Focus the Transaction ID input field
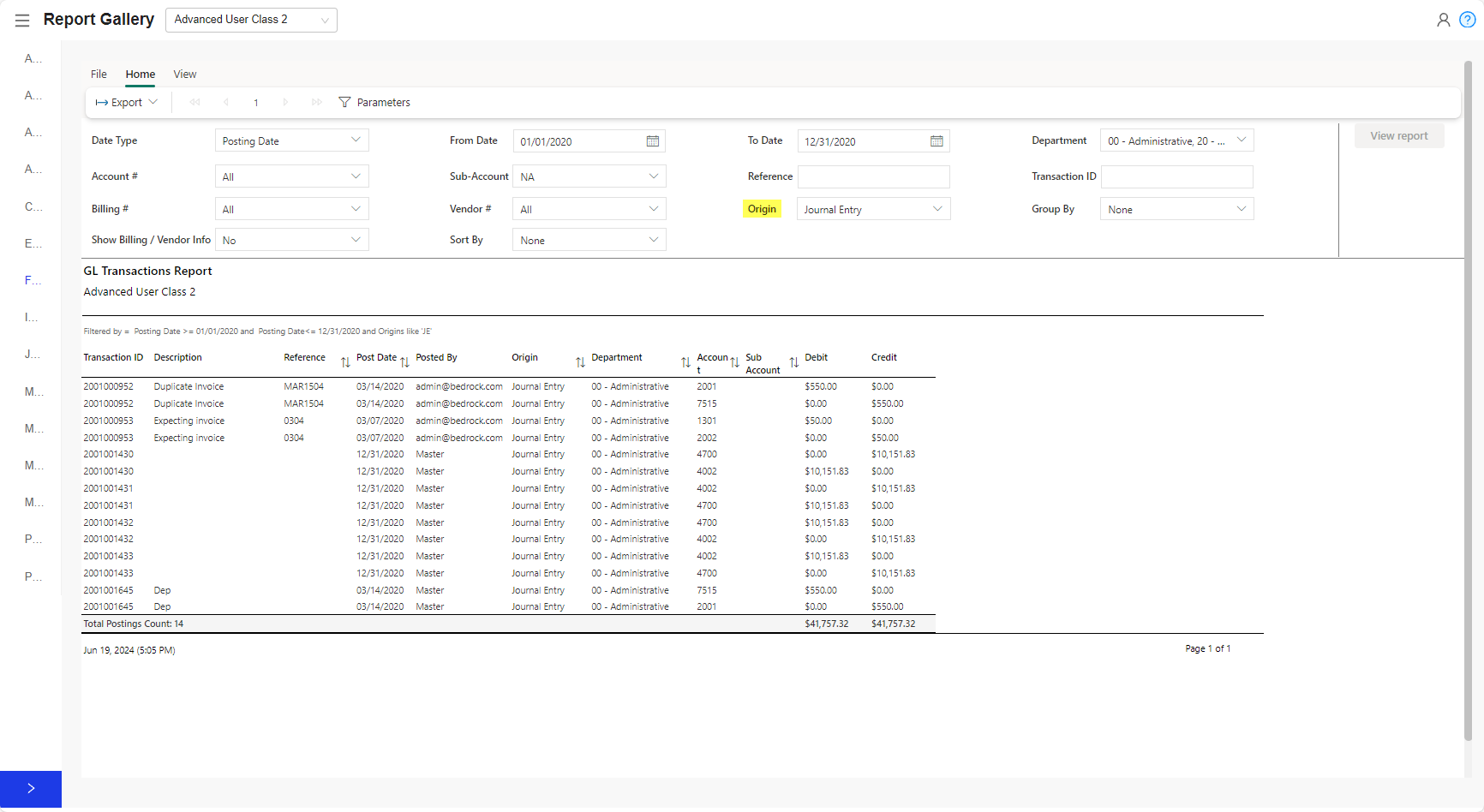This screenshot has height=812, width=1484. [x=1177, y=176]
